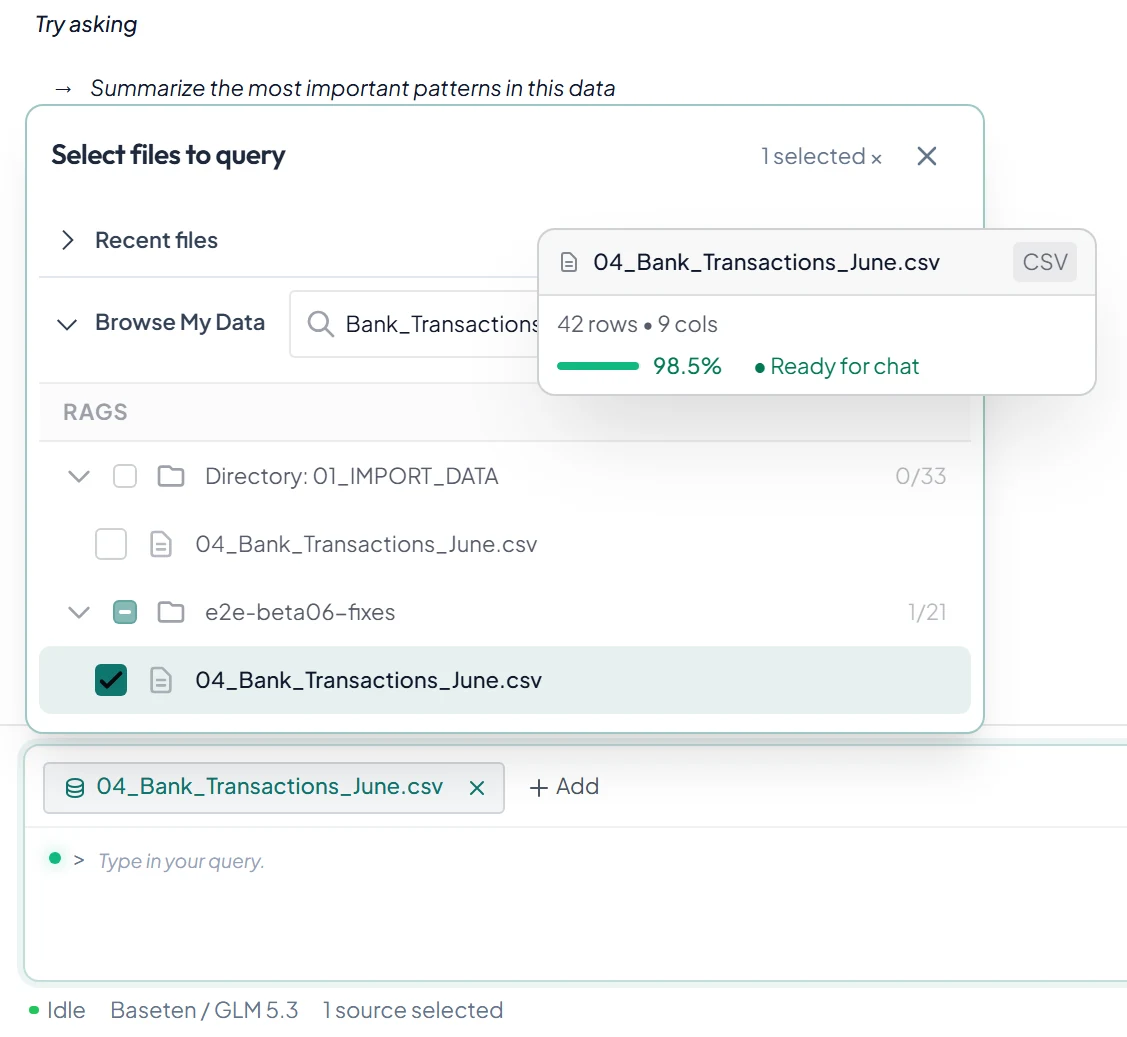Click the 'Ready for chat' status
Viewport: 1127px width, 1037px height.
coord(837,367)
